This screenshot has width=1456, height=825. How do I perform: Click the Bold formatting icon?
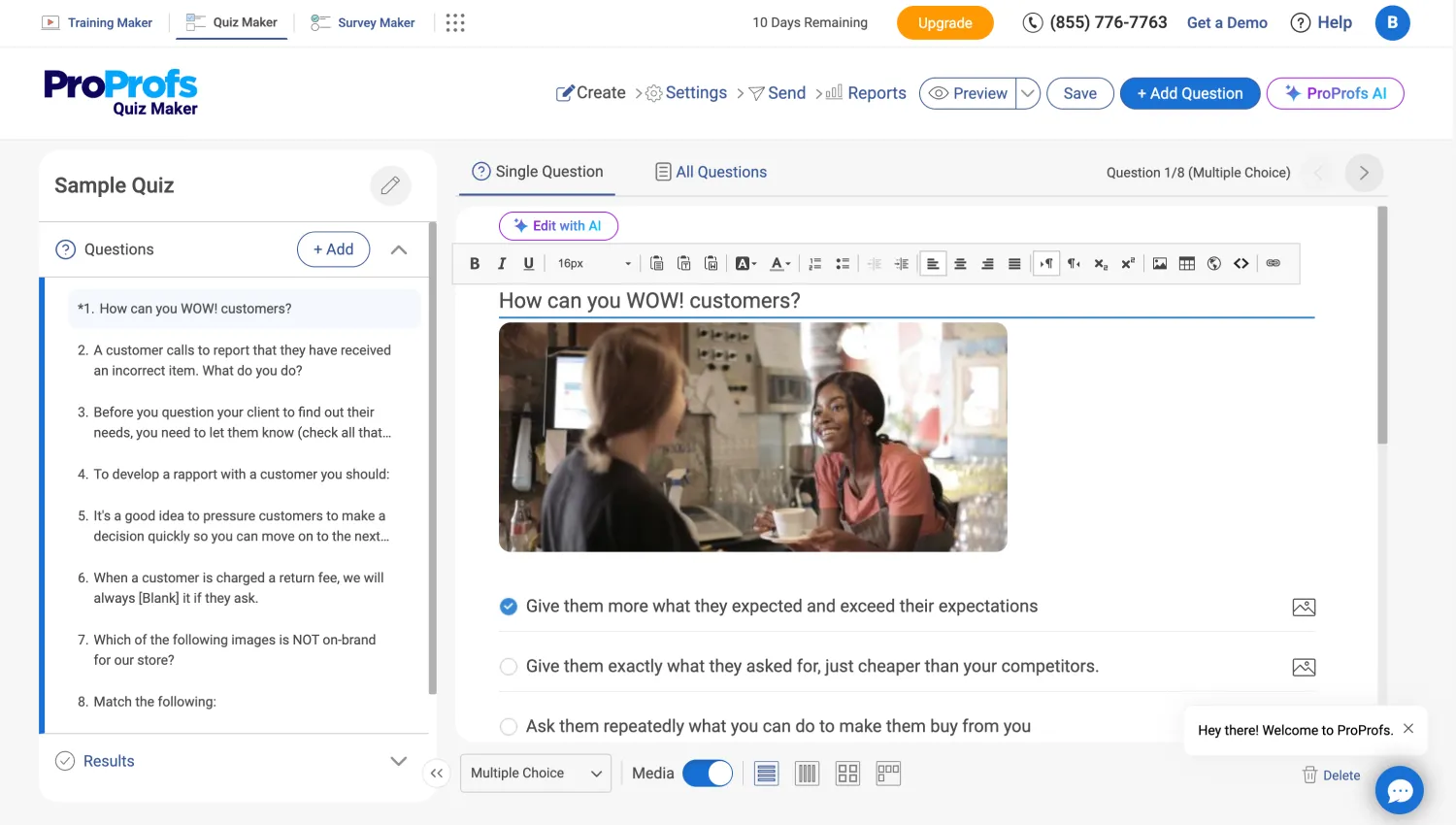coord(475,263)
